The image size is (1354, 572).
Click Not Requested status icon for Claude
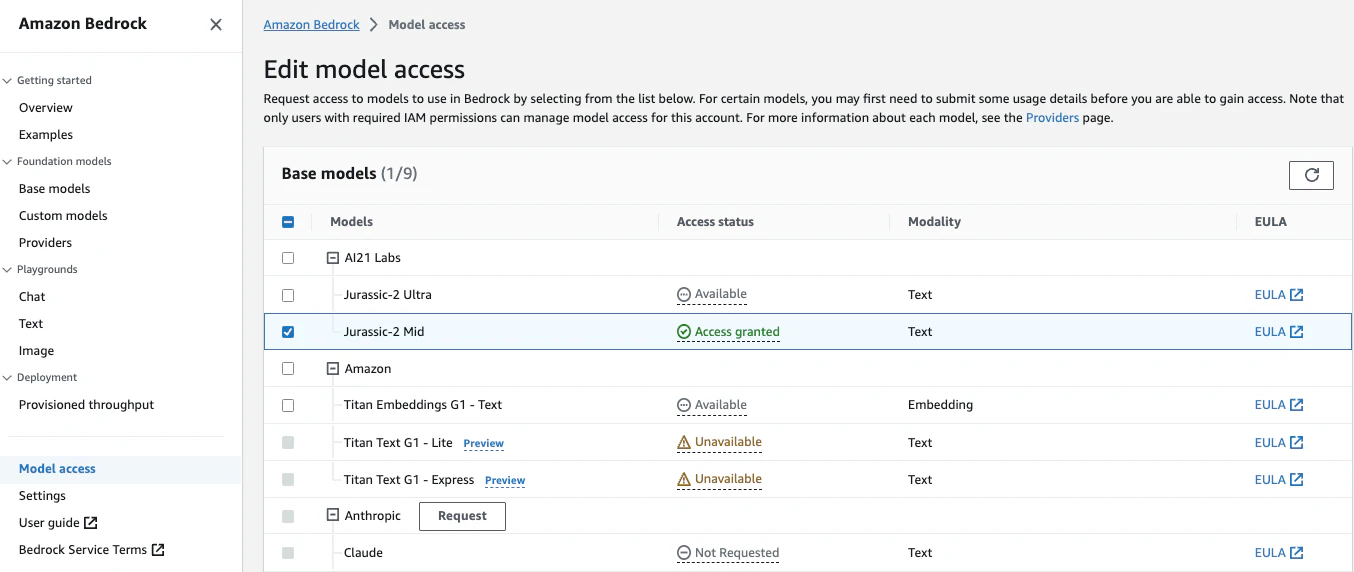pyautogui.click(x=684, y=553)
